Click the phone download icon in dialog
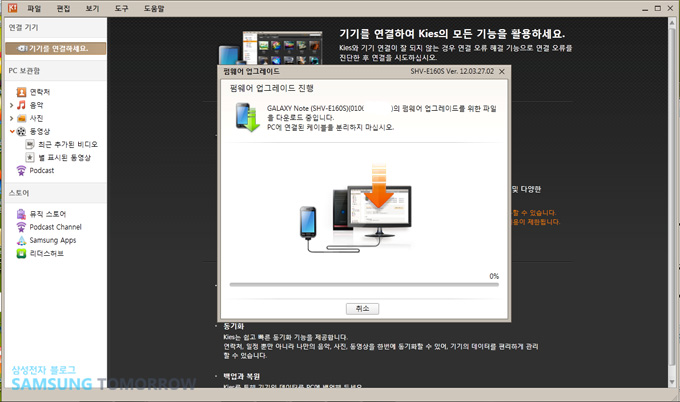Screen dimensions: 680x402 tap(248, 117)
